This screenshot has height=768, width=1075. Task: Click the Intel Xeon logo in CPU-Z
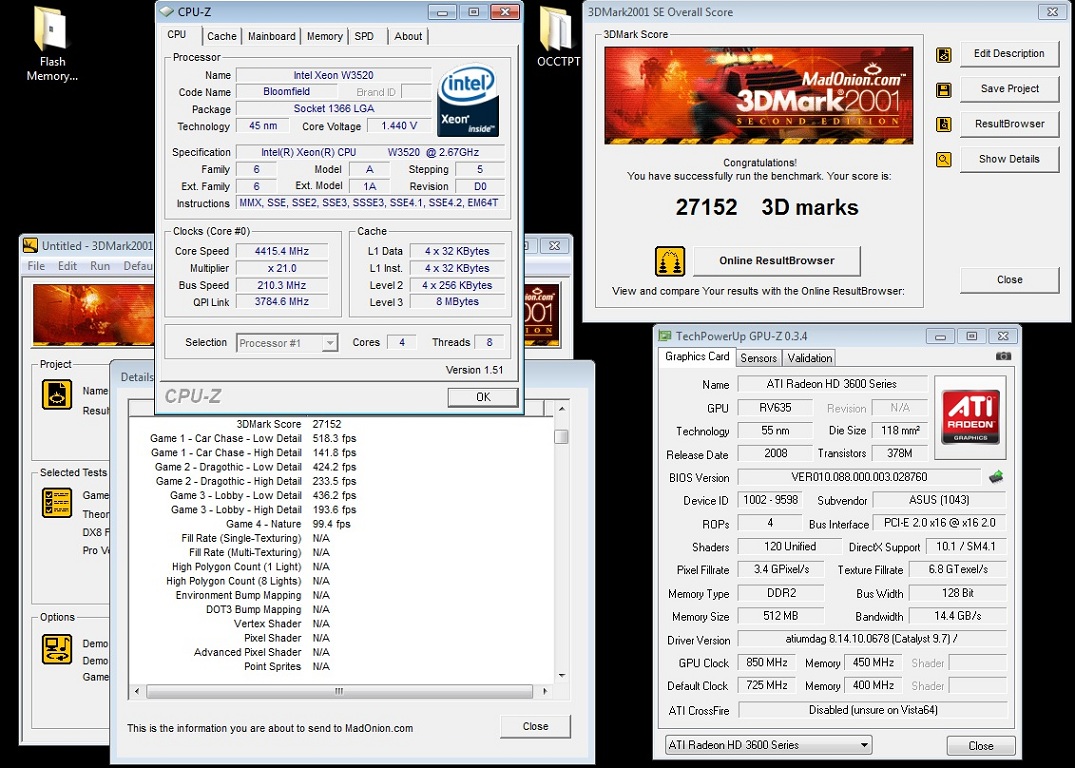[x=468, y=101]
